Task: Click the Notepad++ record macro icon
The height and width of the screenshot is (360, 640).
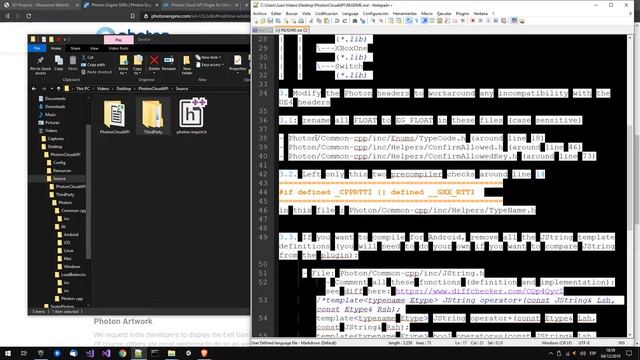Action: 473,21
